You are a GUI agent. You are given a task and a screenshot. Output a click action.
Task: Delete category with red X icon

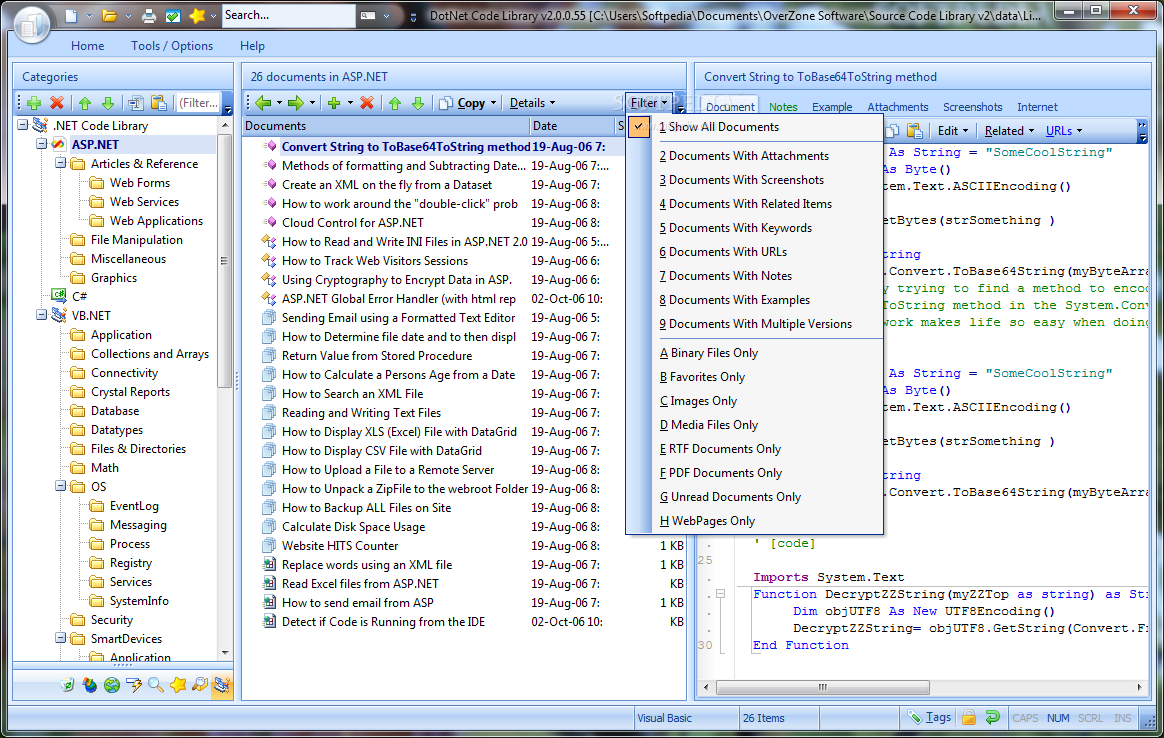(x=57, y=103)
